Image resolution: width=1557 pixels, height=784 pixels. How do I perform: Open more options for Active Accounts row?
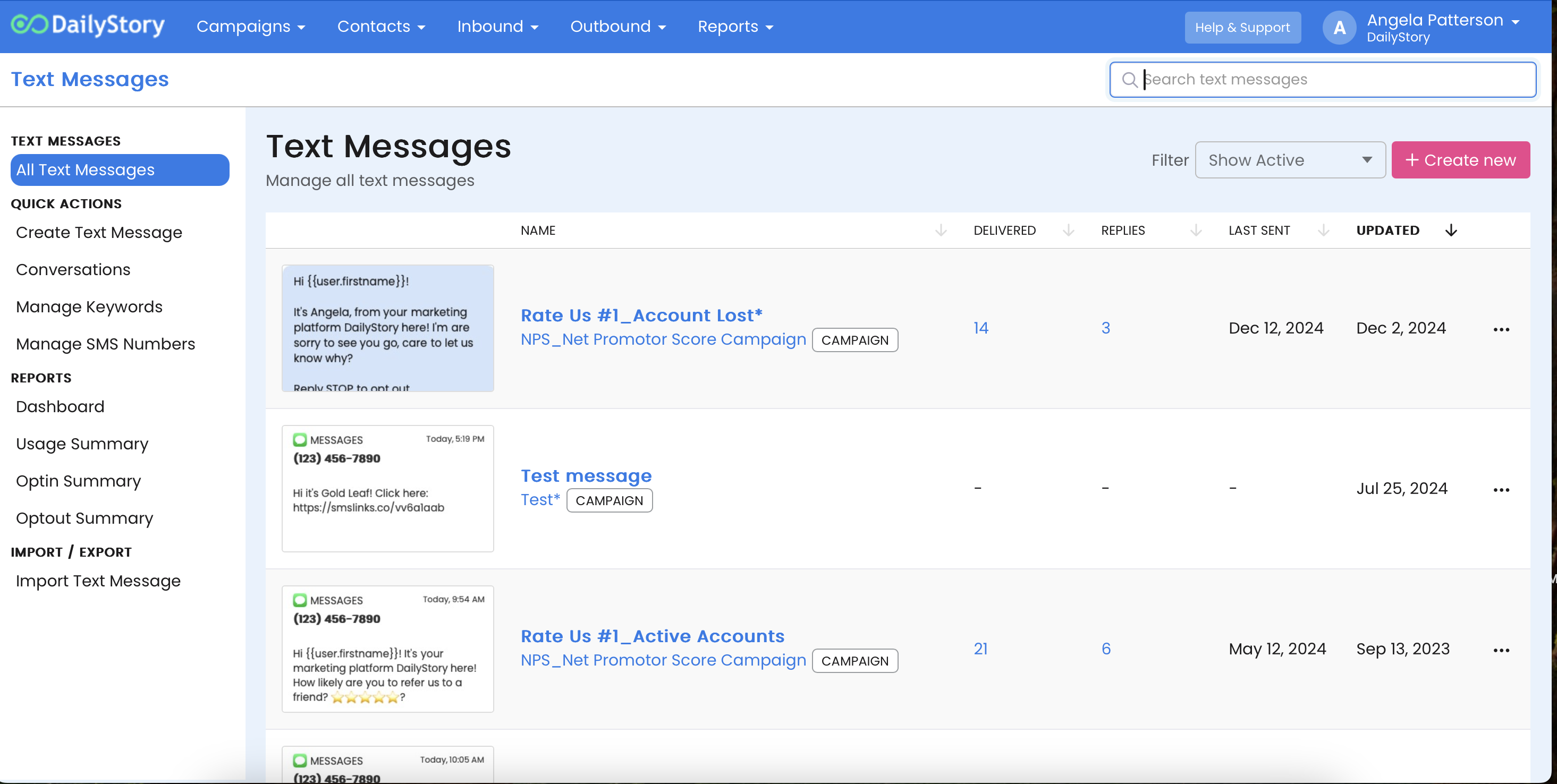pos(1501,651)
